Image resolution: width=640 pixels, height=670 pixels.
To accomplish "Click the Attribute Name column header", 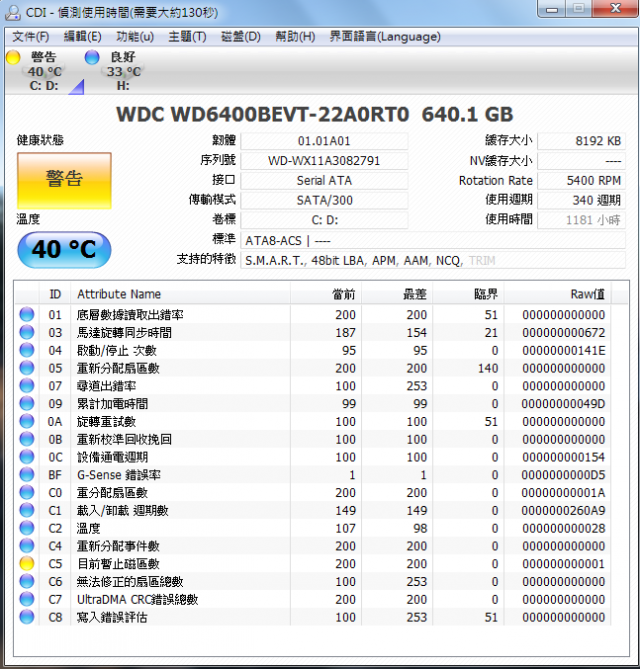I will point(180,294).
